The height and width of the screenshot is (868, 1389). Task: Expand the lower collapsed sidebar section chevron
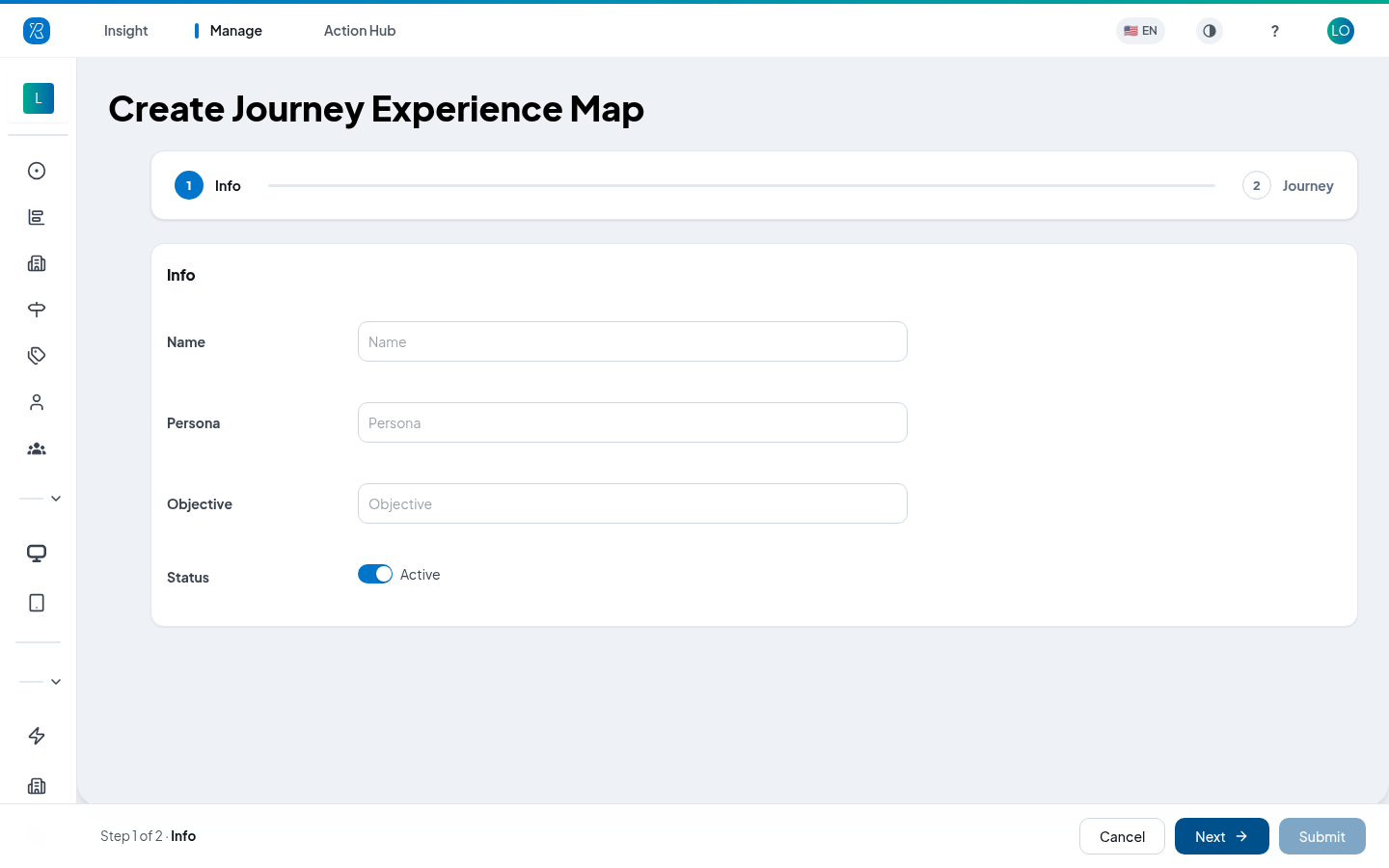(x=56, y=682)
